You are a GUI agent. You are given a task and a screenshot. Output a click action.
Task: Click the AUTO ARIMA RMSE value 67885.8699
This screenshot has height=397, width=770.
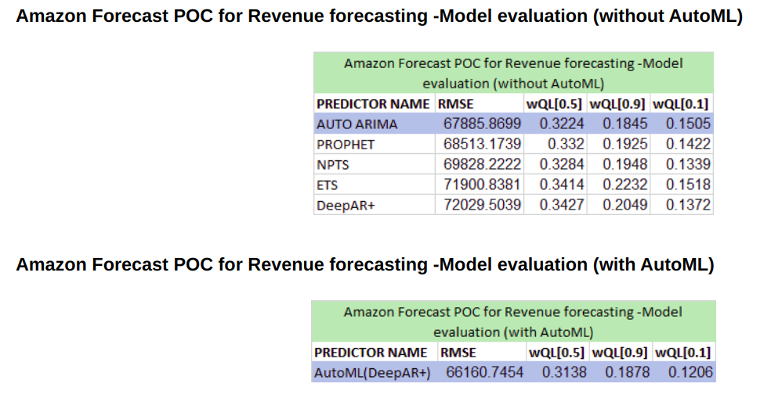(482, 124)
